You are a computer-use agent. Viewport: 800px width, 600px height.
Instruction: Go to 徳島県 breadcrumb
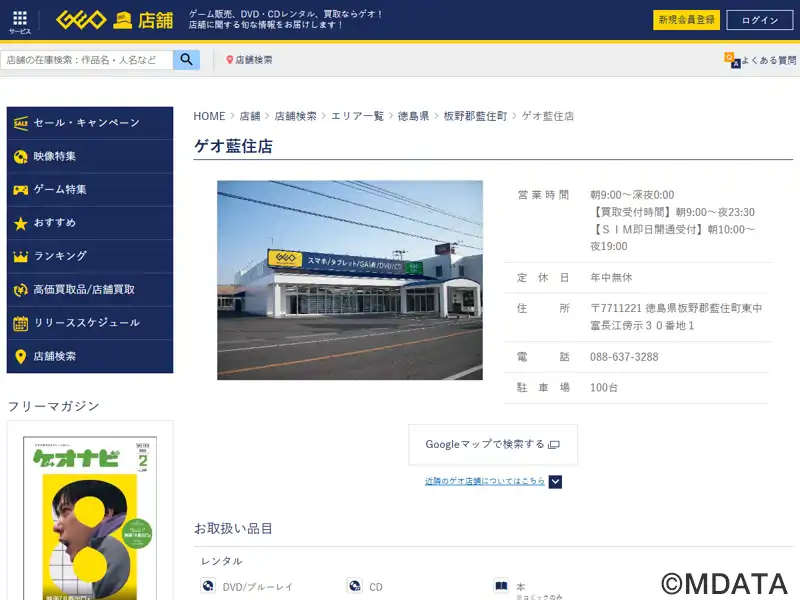[413, 116]
